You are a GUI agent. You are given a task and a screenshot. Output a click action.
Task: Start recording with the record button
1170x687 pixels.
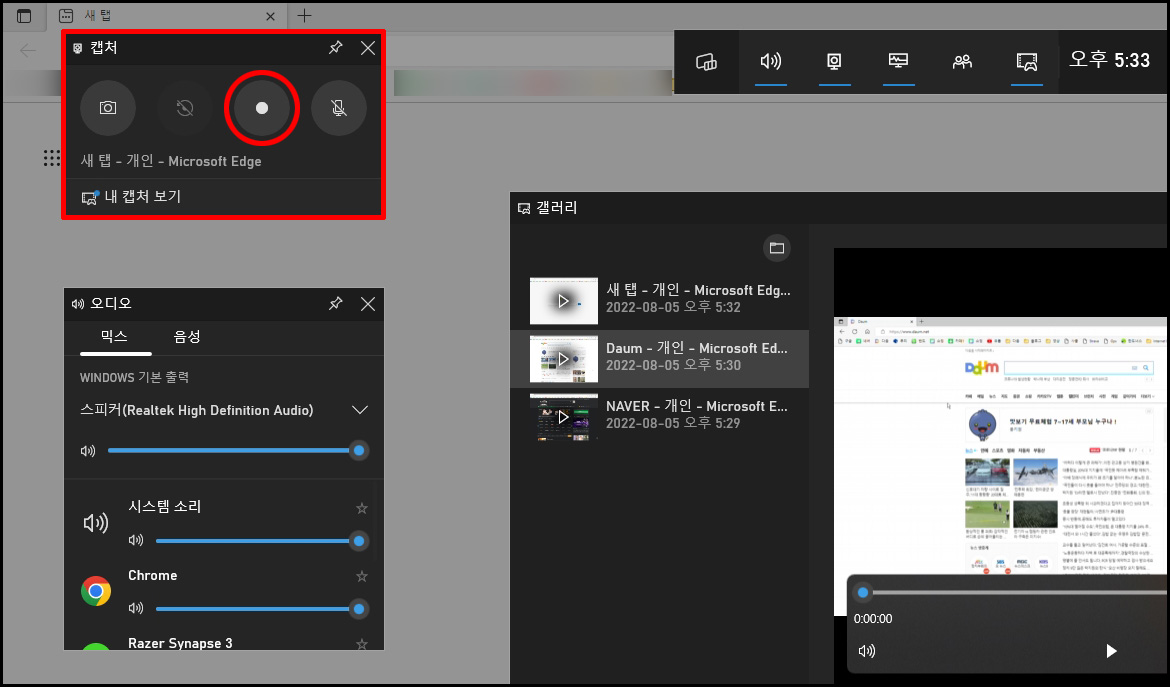(262, 108)
